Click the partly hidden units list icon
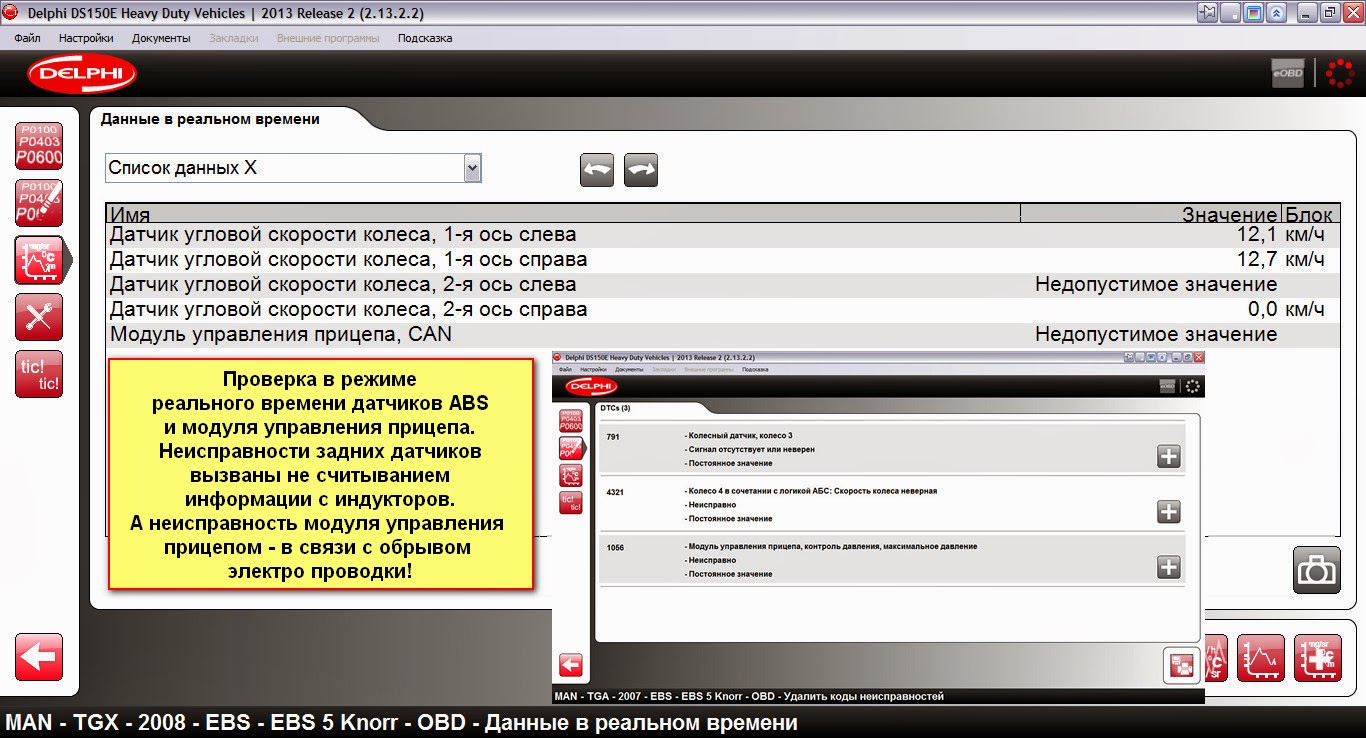The width and height of the screenshot is (1366, 738). point(1217,658)
